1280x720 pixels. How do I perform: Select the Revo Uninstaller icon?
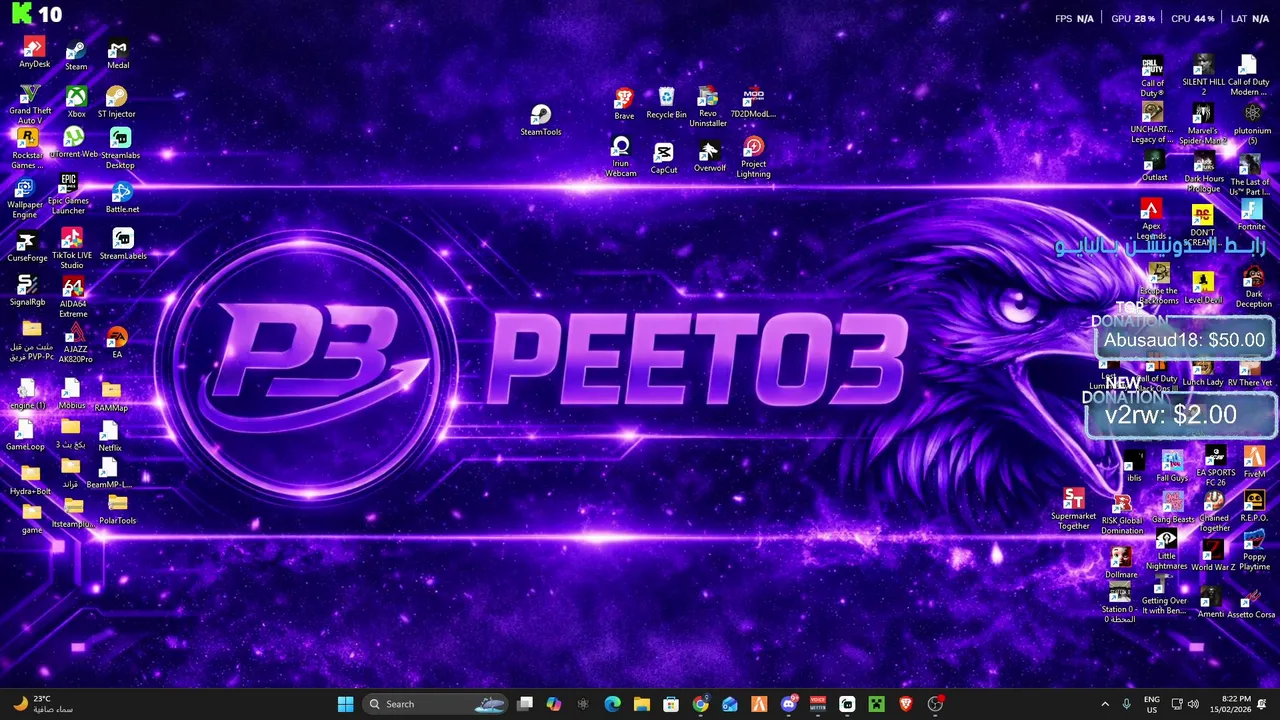pos(707,107)
